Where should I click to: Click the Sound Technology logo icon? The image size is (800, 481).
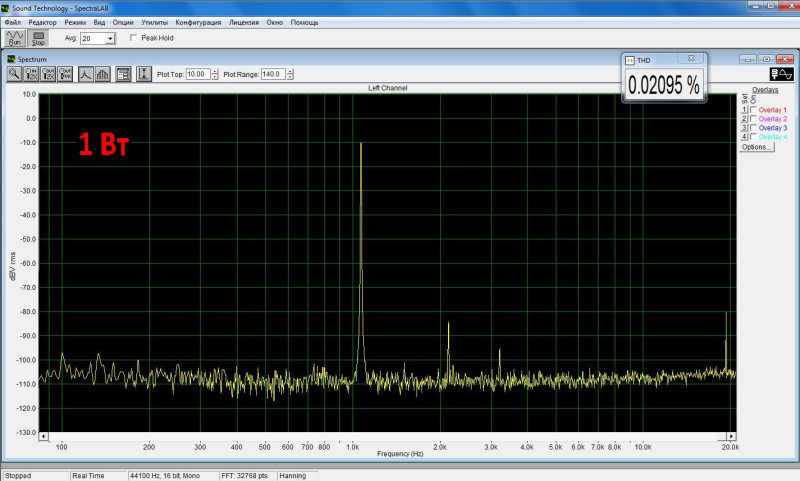pyautogui.click(x=782, y=74)
